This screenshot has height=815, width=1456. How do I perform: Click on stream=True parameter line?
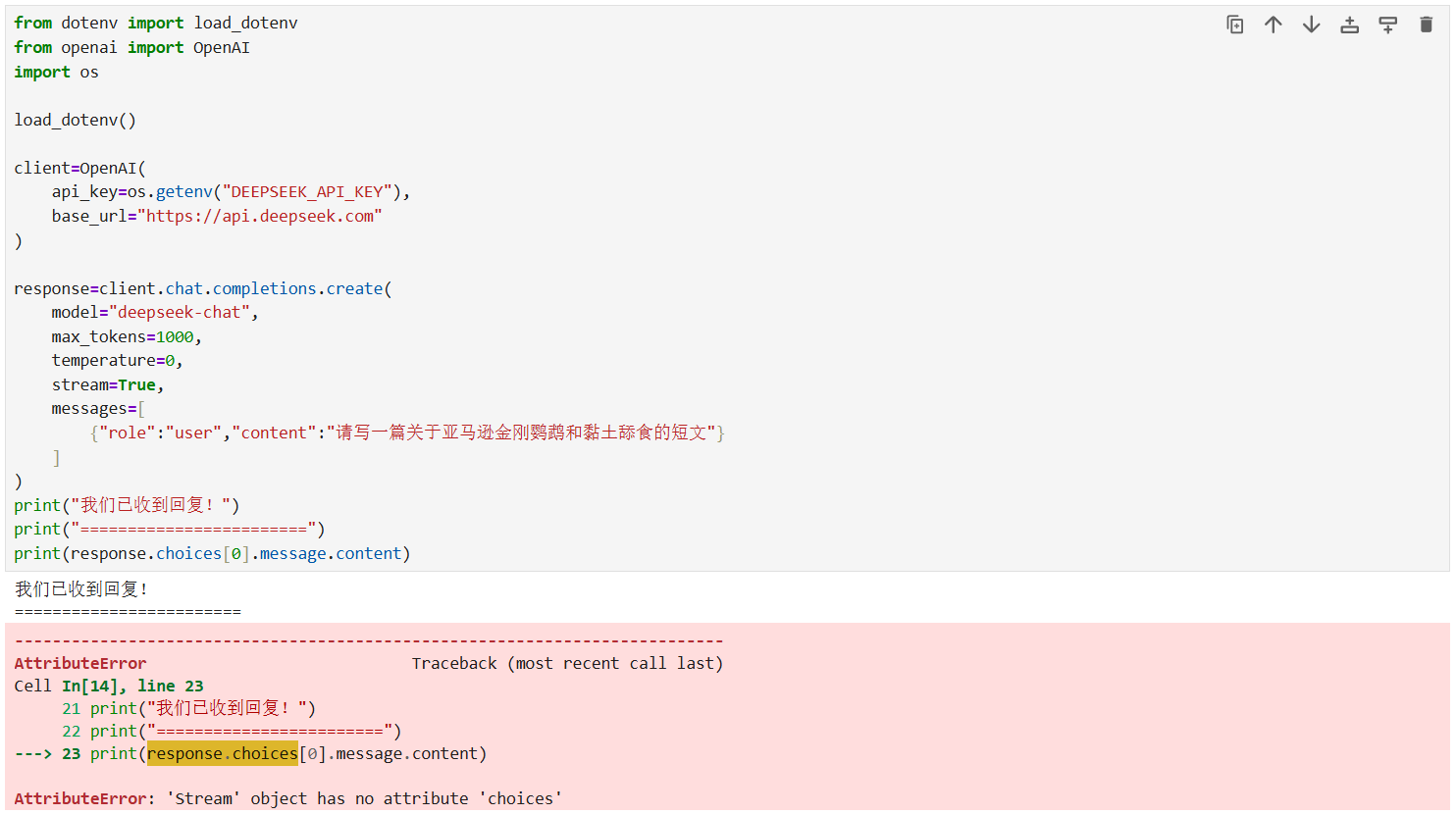[x=108, y=384]
